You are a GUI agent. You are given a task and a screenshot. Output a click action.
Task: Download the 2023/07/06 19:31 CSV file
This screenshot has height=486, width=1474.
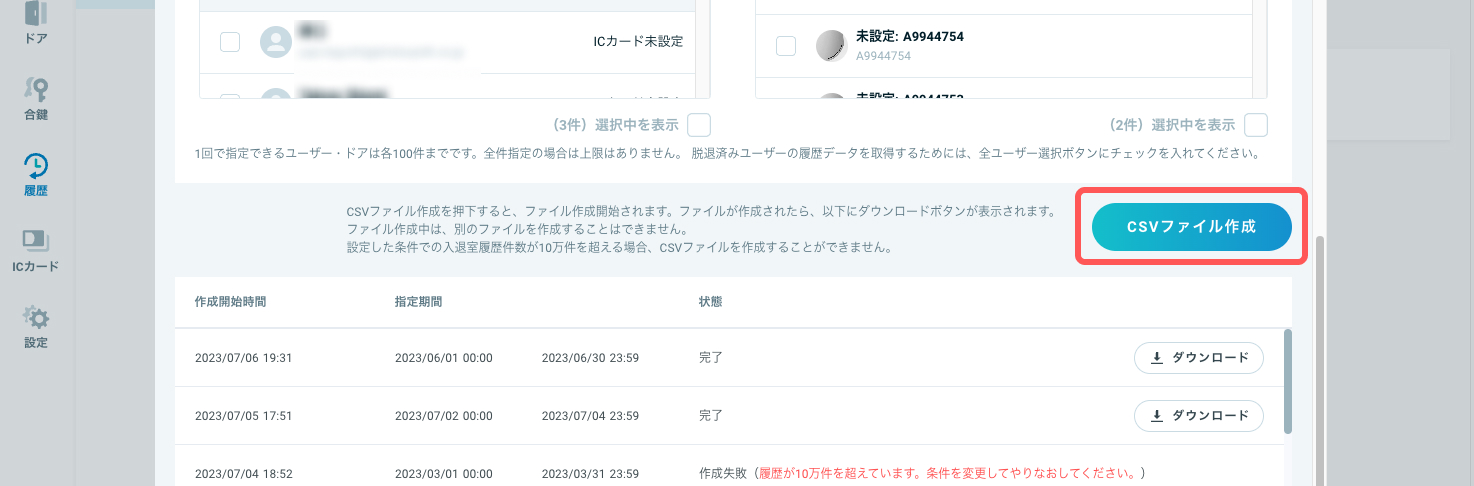coord(1199,357)
